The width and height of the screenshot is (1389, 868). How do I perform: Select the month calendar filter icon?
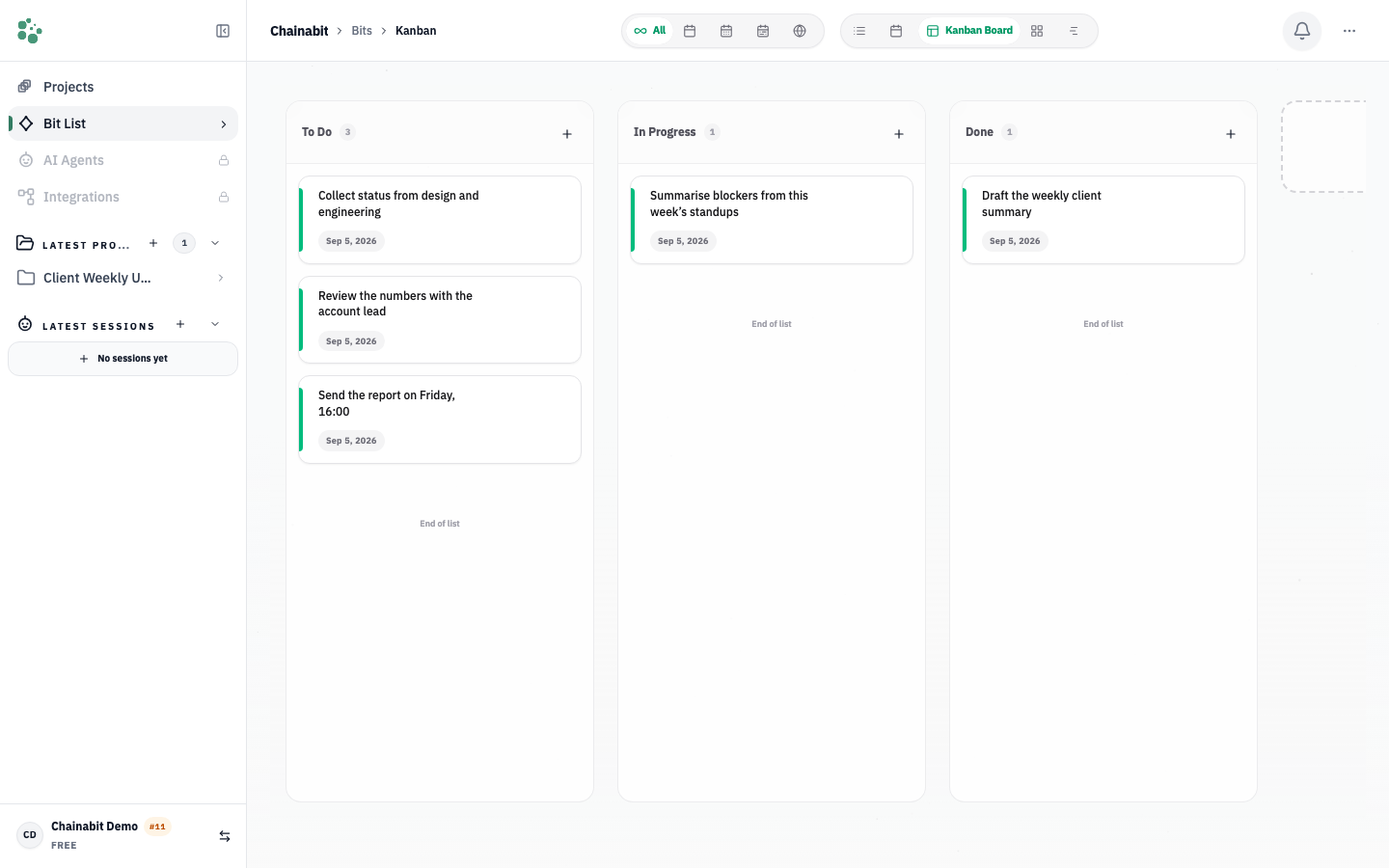coord(763,31)
